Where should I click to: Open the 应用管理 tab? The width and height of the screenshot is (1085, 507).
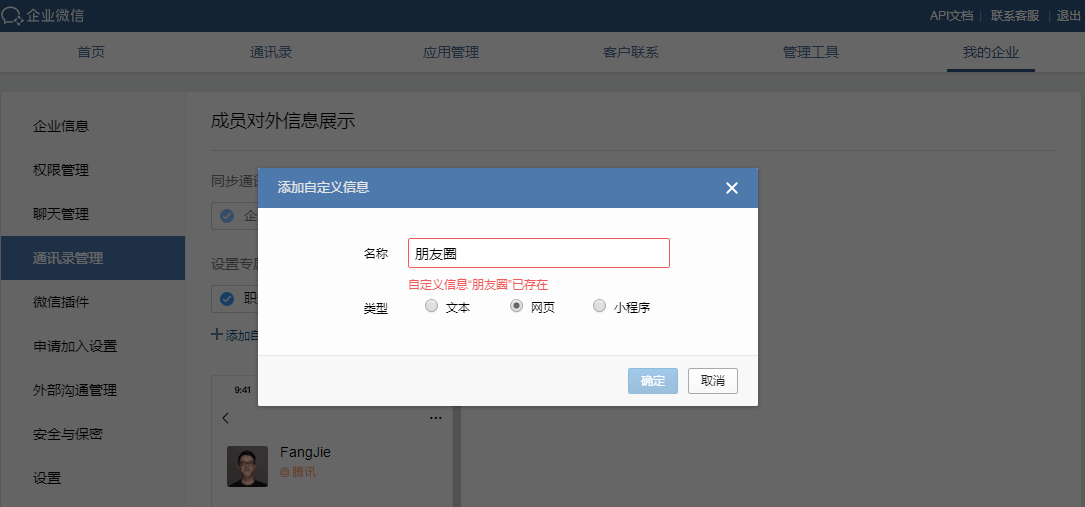[451, 53]
